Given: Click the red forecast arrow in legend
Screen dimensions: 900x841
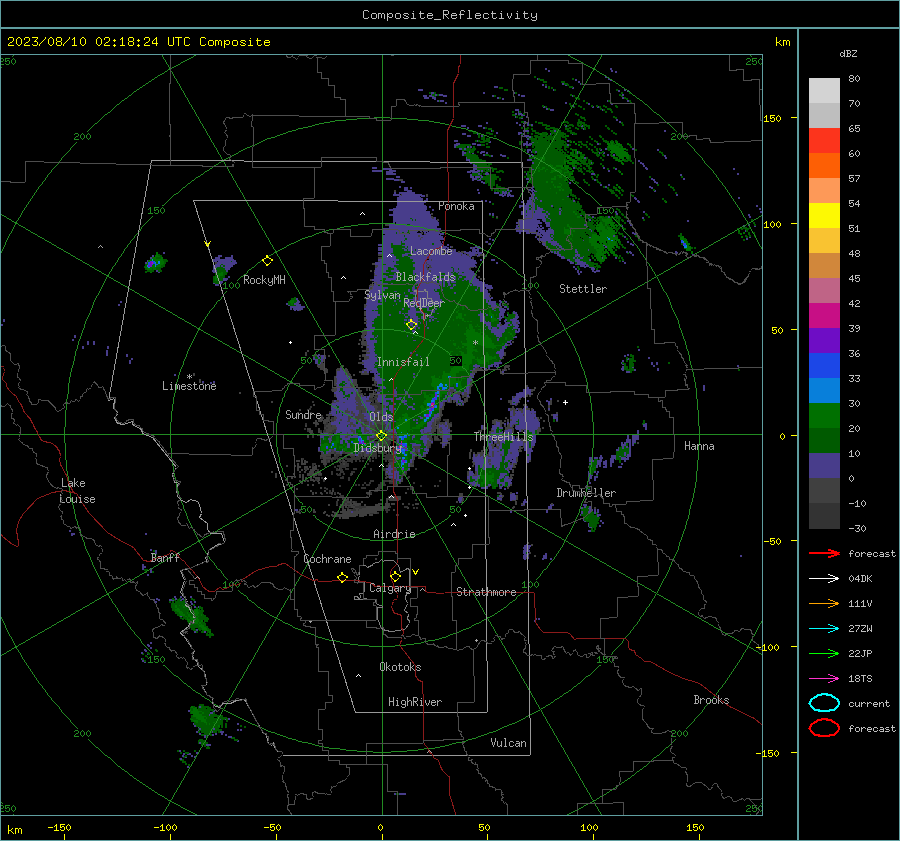Looking at the screenshot, I should click(x=824, y=553).
